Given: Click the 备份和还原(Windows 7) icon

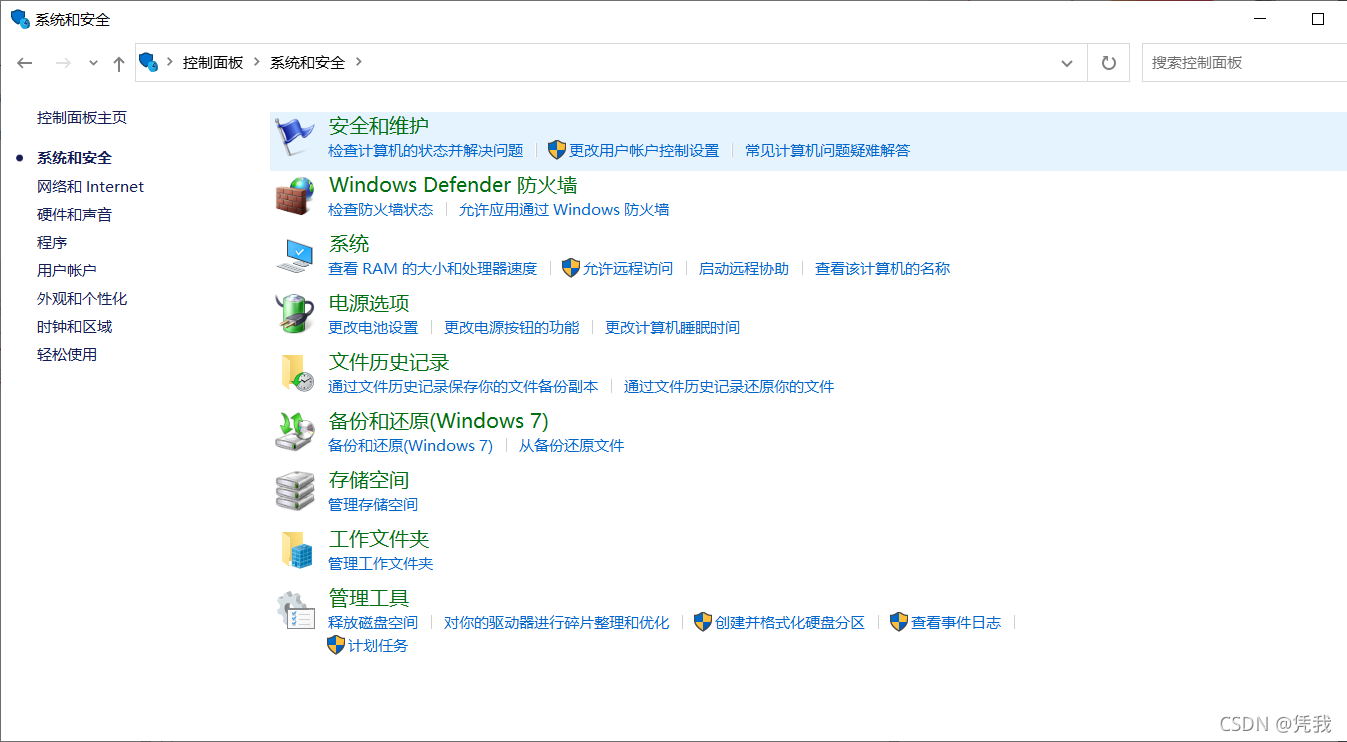Looking at the screenshot, I should 294,430.
